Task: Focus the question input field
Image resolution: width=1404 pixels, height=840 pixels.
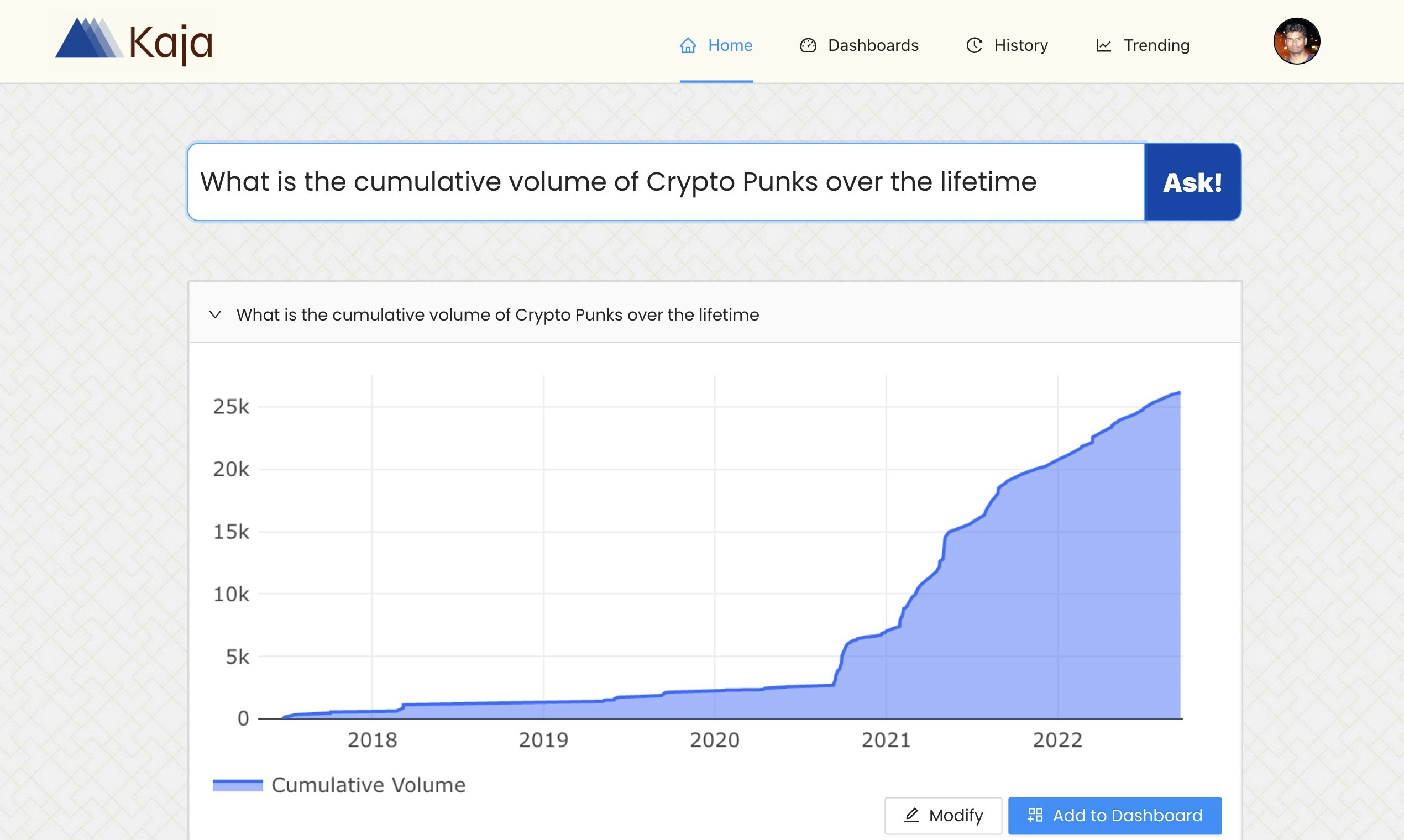Action: (x=666, y=182)
